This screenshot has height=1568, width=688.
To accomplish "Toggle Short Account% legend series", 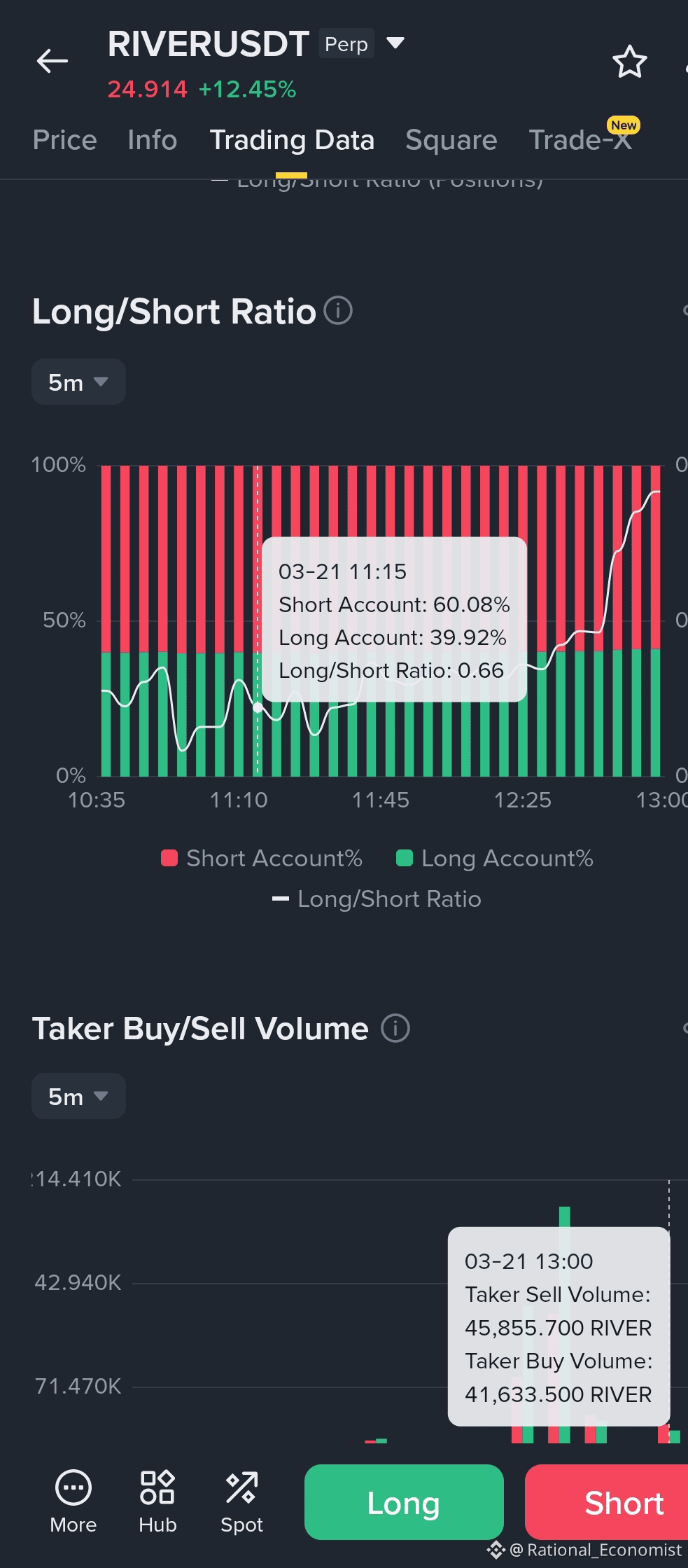I will pos(262,858).
